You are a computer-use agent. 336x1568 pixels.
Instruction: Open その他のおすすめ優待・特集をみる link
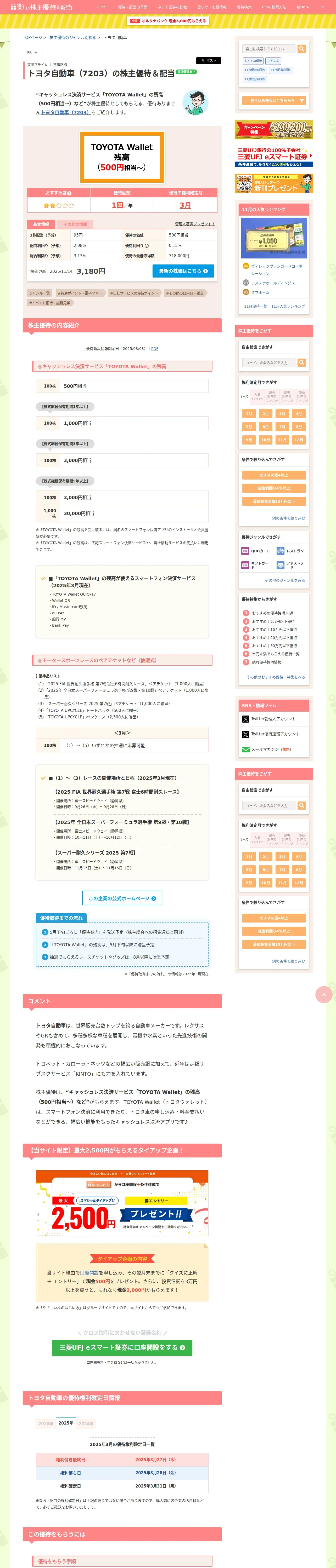point(276,677)
